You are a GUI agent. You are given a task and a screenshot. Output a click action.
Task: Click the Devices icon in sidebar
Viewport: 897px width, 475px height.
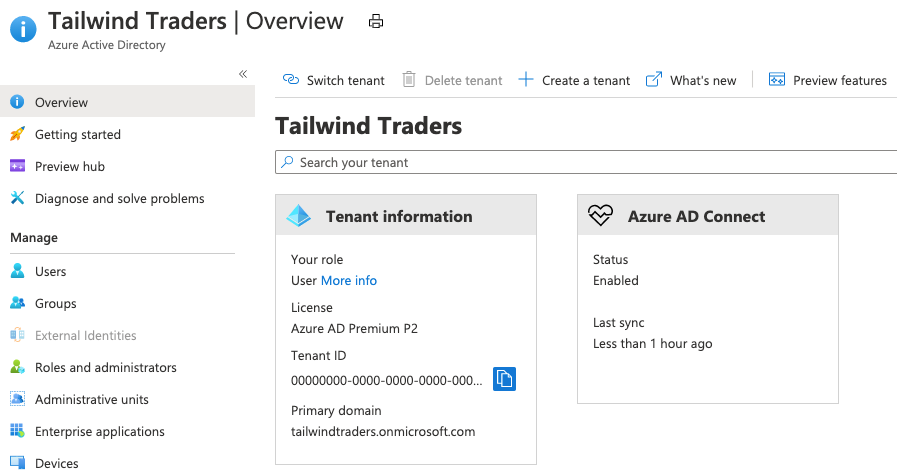coord(17,462)
